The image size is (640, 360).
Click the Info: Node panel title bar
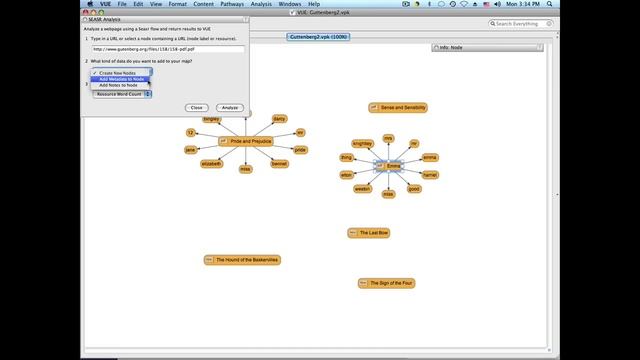pos(487,48)
